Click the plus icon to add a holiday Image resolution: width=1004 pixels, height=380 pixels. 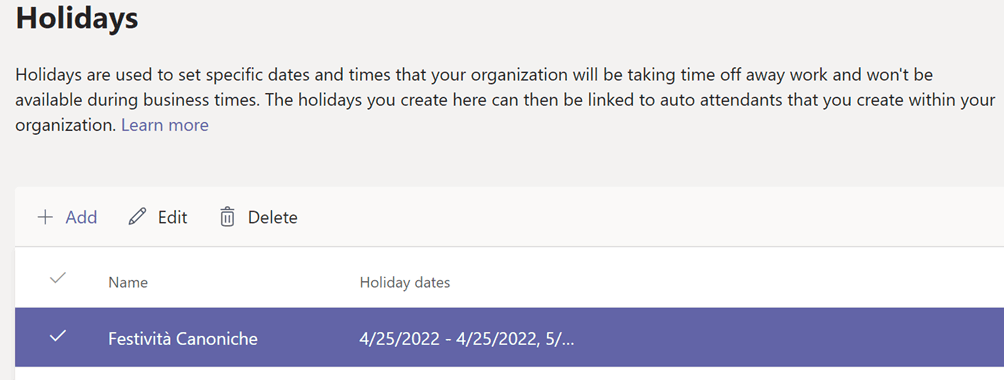pos(45,217)
